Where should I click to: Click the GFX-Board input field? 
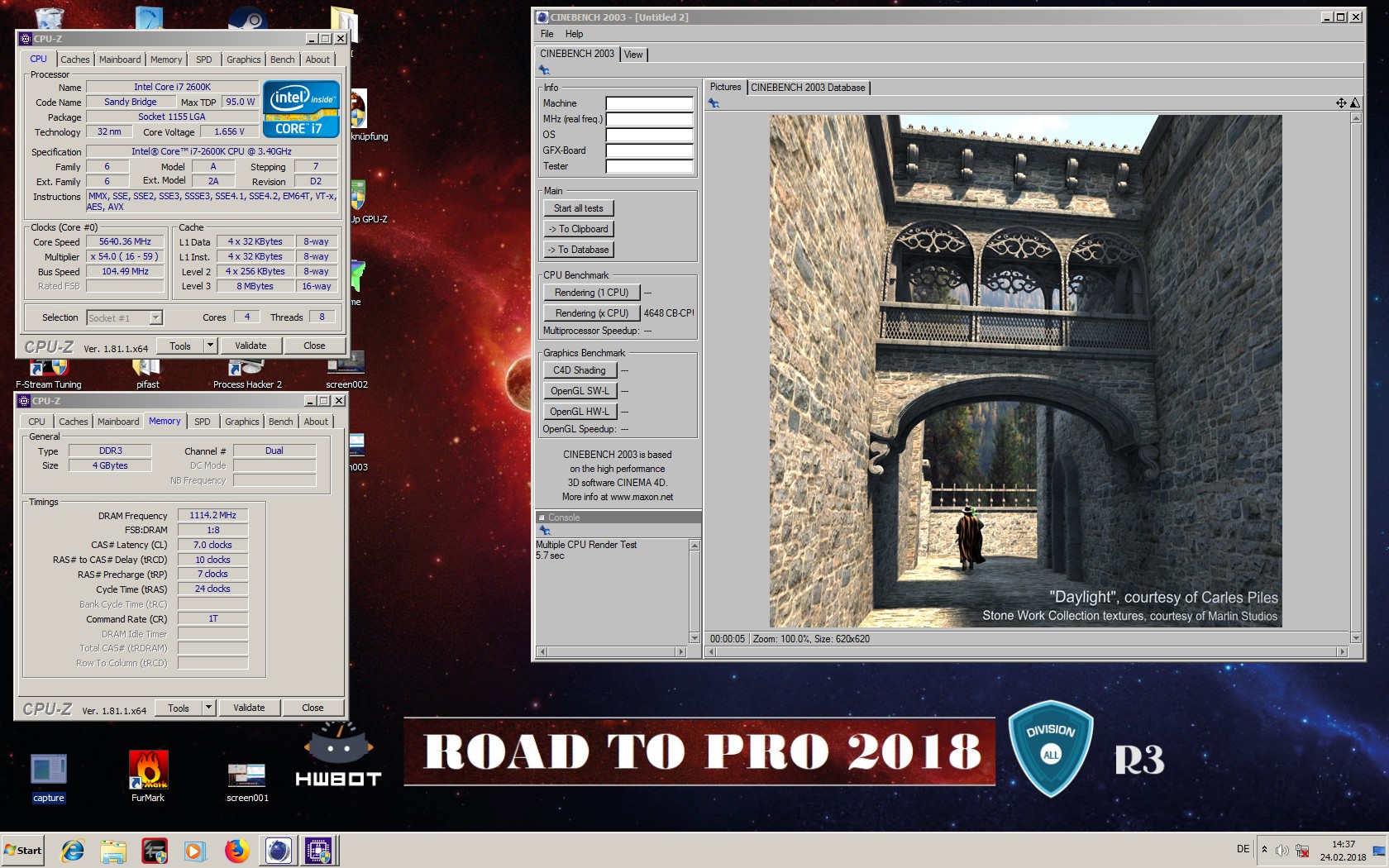(649, 150)
